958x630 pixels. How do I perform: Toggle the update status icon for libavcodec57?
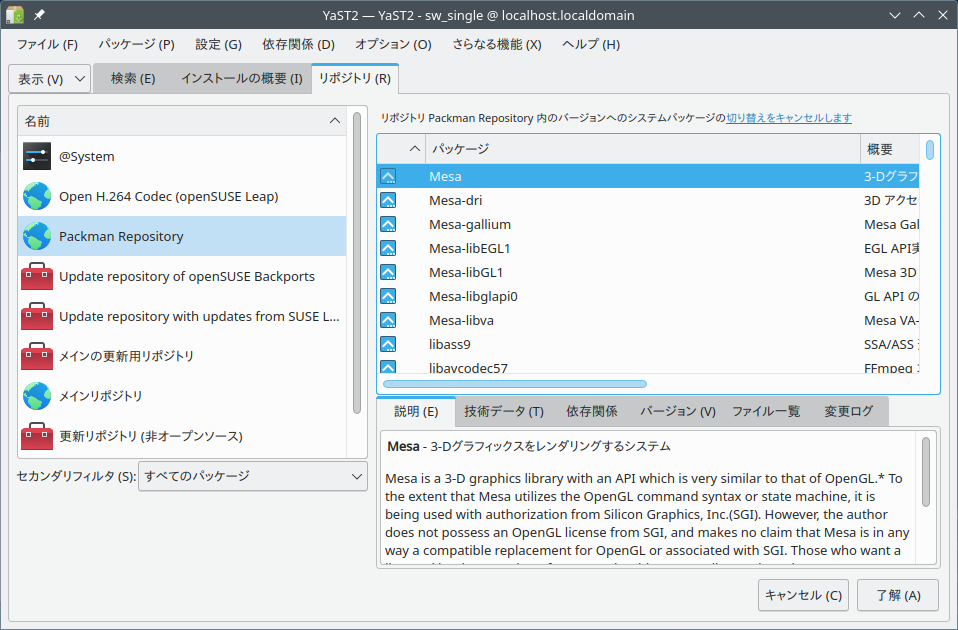388,367
